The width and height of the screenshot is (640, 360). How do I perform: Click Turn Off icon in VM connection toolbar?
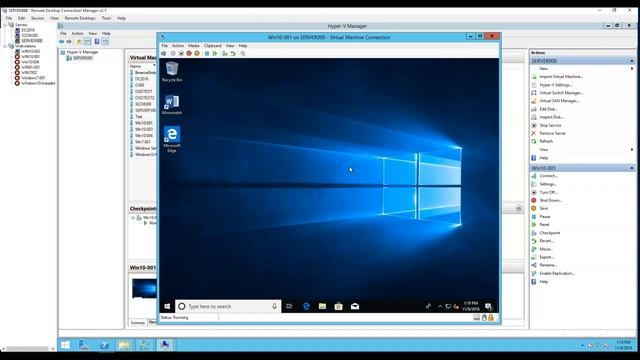(x=181, y=53)
